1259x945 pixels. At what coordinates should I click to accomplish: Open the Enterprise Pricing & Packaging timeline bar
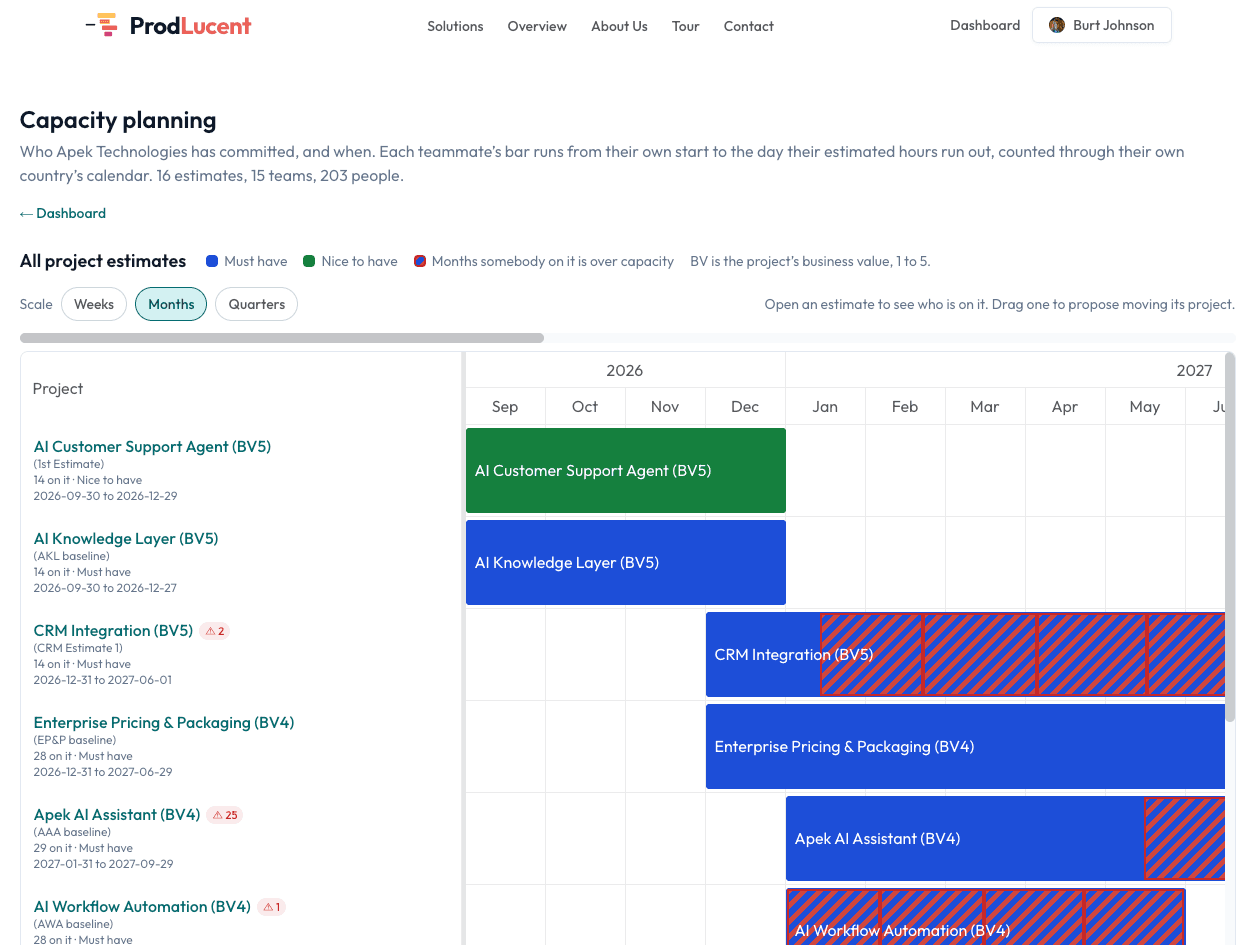click(x=965, y=747)
